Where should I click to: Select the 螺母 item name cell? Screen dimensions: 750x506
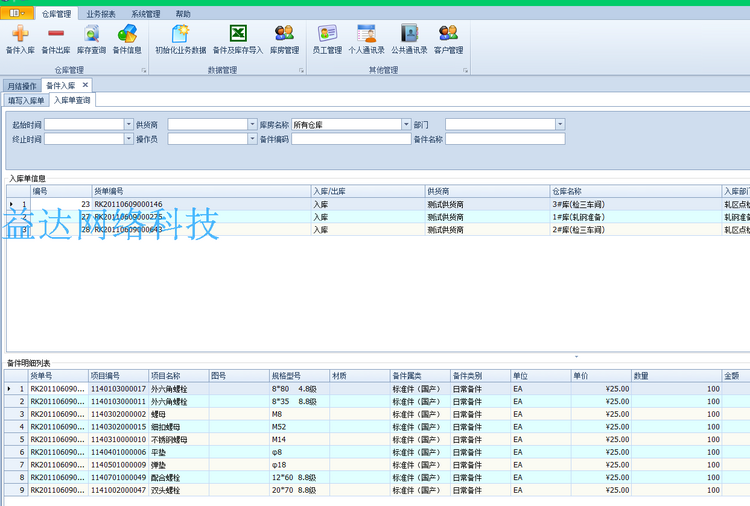[178, 414]
